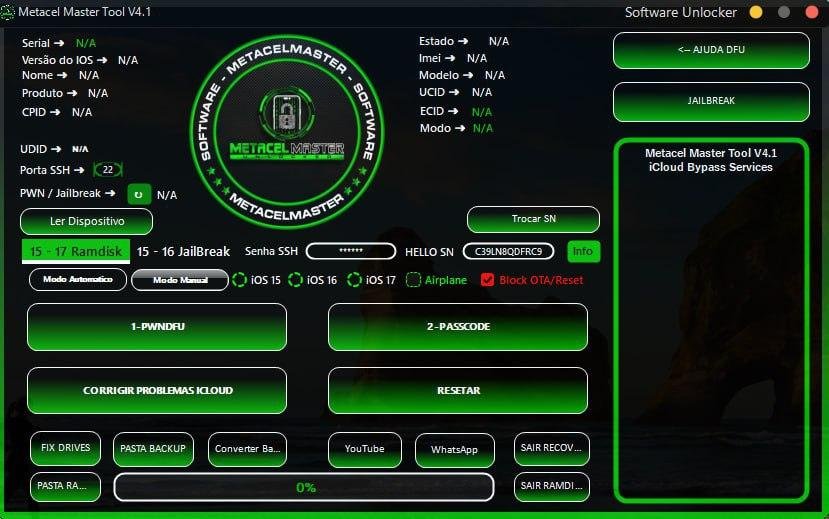Activate Modo Manual mode

pyautogui.click(x=180, y=280)
